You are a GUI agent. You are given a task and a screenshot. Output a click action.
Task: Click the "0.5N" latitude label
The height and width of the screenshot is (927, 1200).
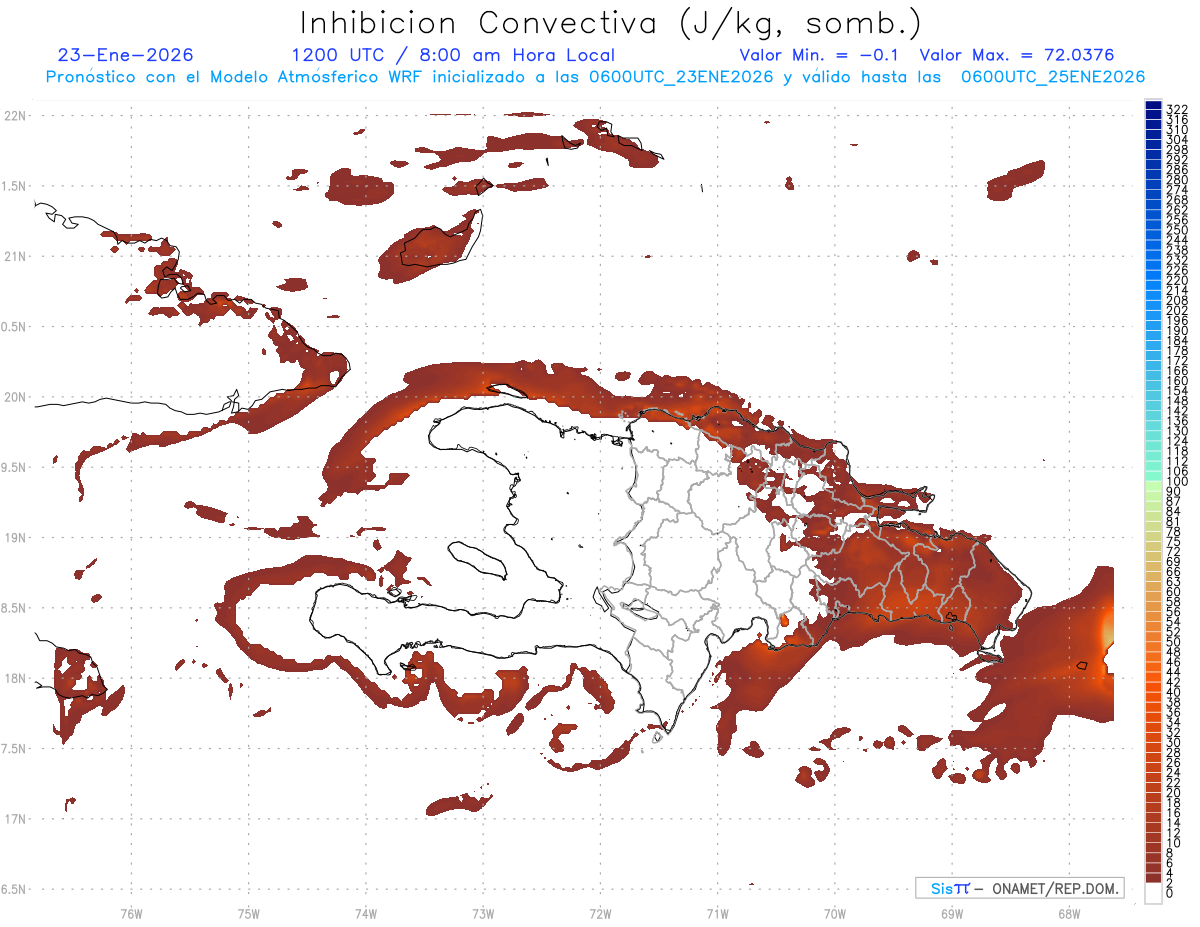point(14,327)
